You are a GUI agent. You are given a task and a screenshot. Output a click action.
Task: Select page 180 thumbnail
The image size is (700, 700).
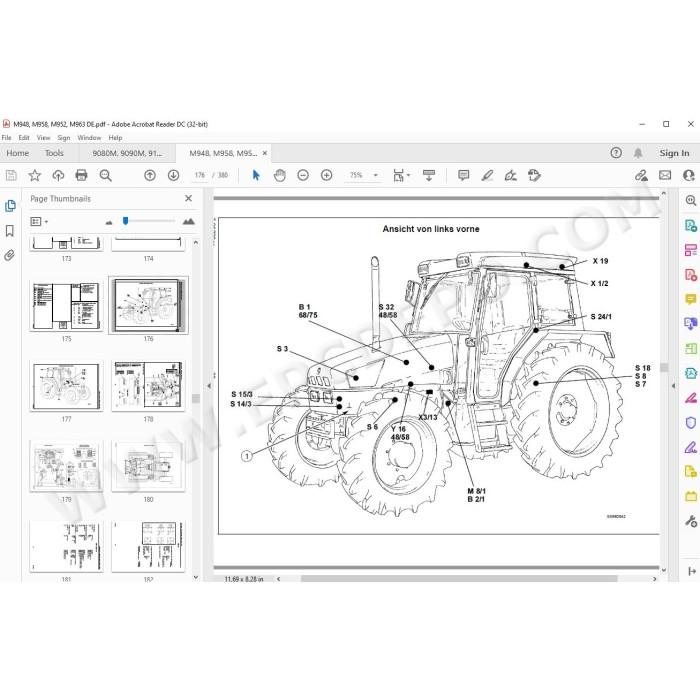[x=148, y=467]
